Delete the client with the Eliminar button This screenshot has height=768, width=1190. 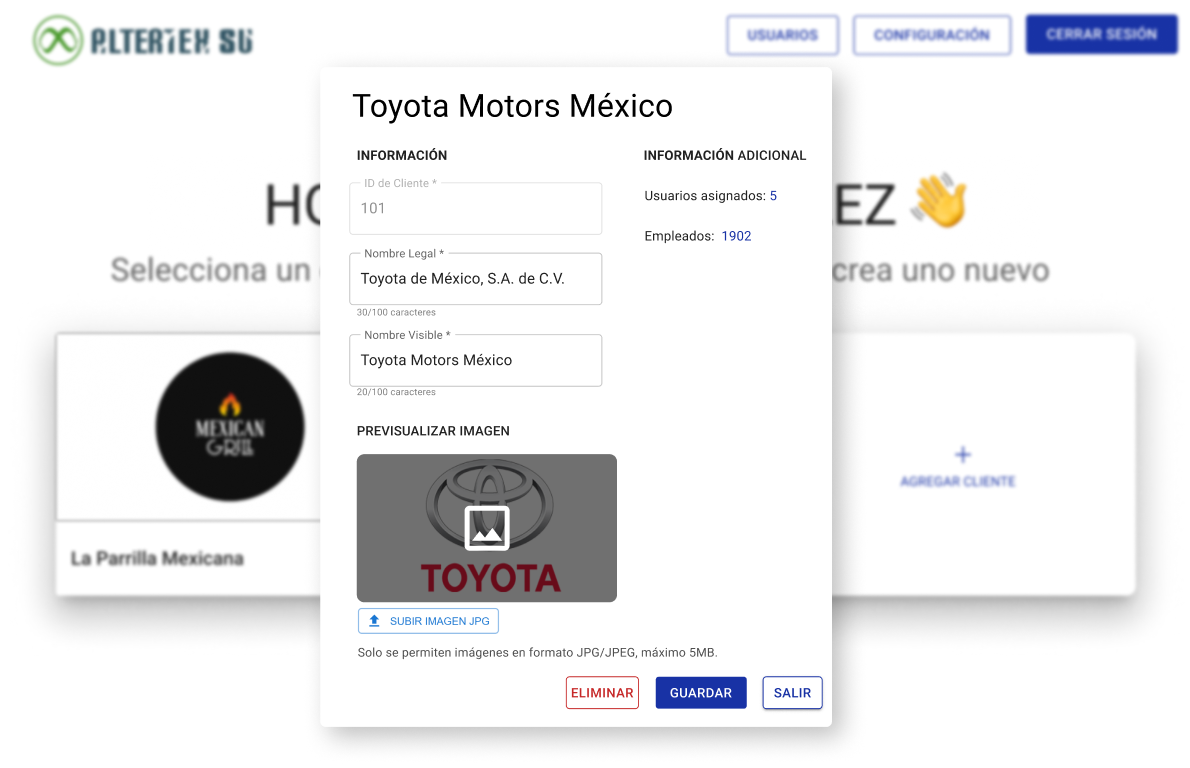click(603, 693)
